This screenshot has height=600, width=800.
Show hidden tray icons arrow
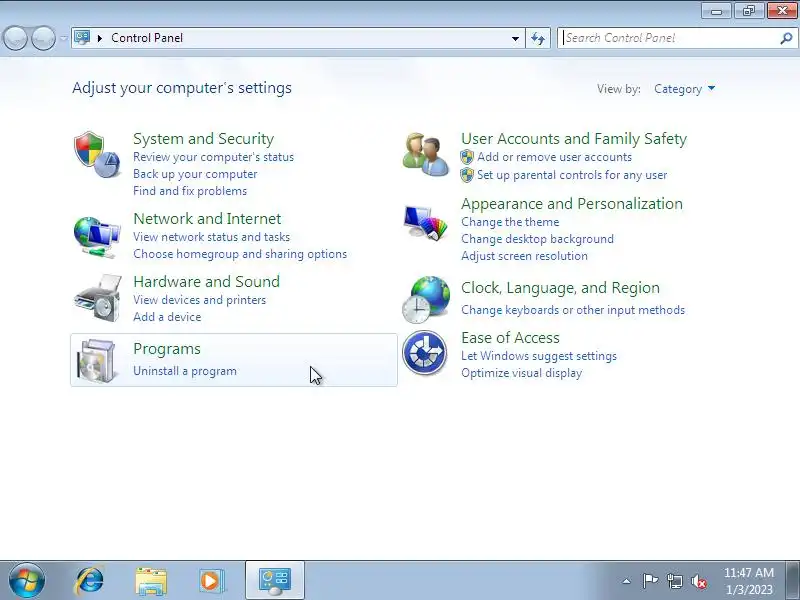click(627, 581)
